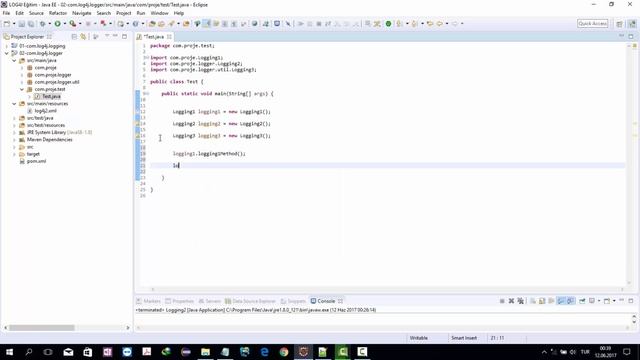Click the Open Perspective icon

619,24
